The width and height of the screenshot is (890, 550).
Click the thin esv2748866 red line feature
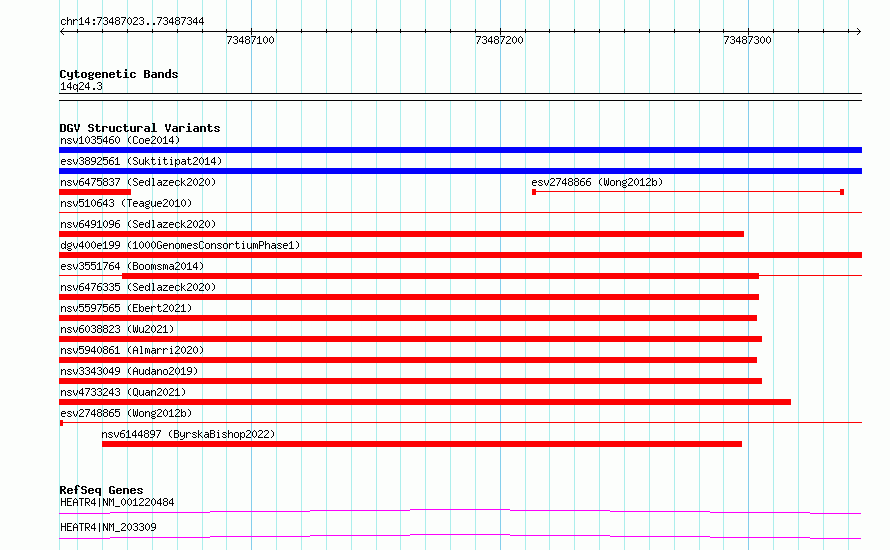point(688,192)
